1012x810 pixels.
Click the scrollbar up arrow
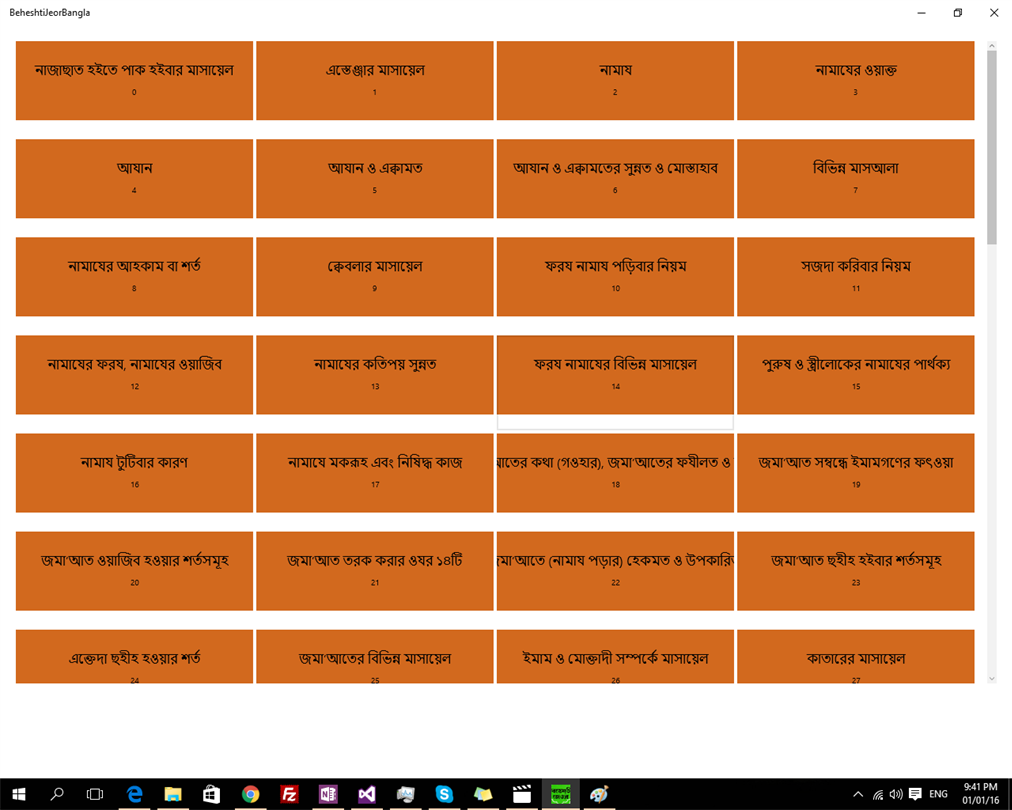click(992, 46)
